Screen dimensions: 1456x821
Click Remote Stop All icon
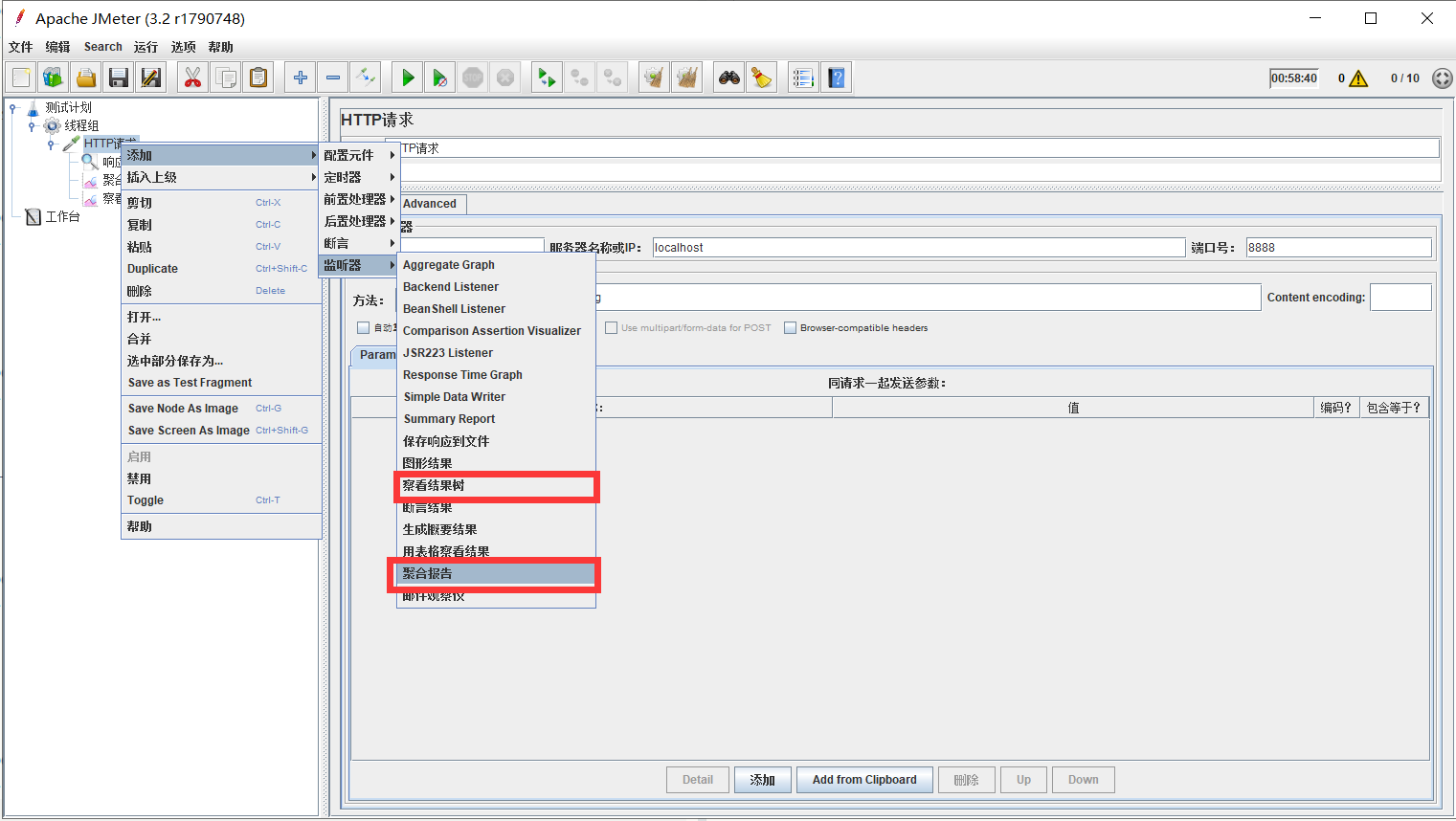[580, 78]
